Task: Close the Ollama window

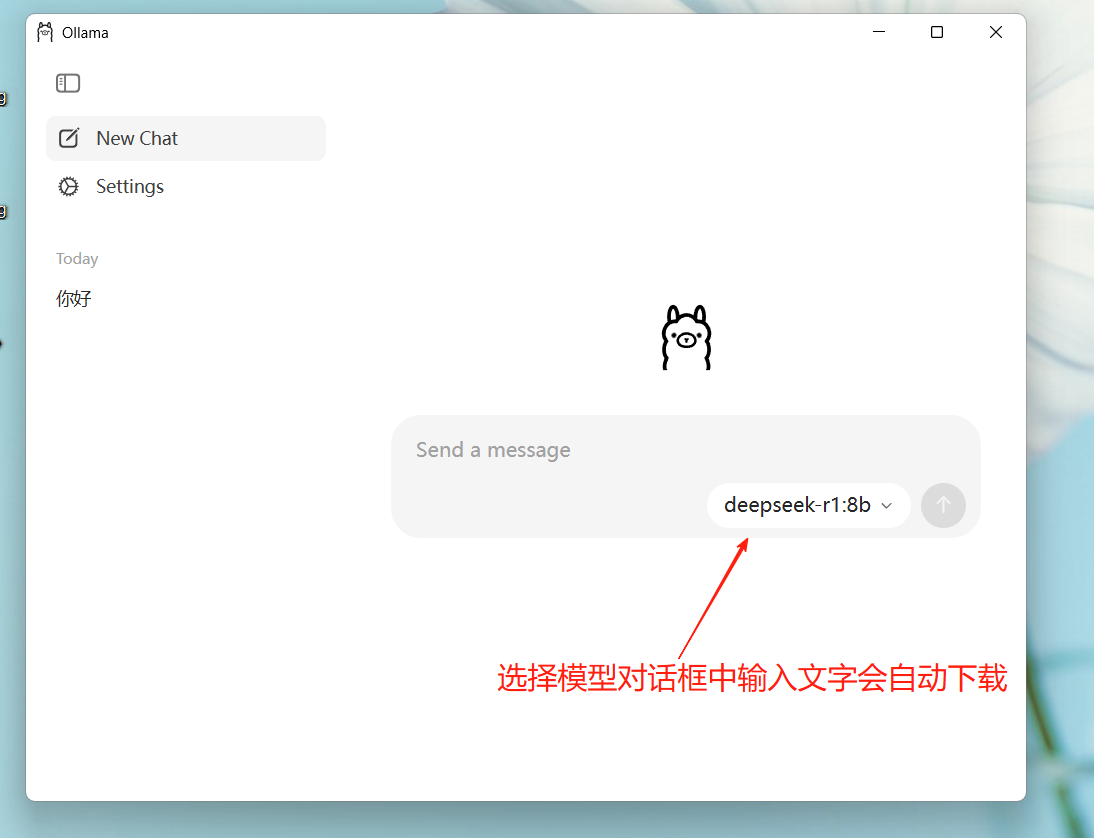Action: click(x=996, y=32)
